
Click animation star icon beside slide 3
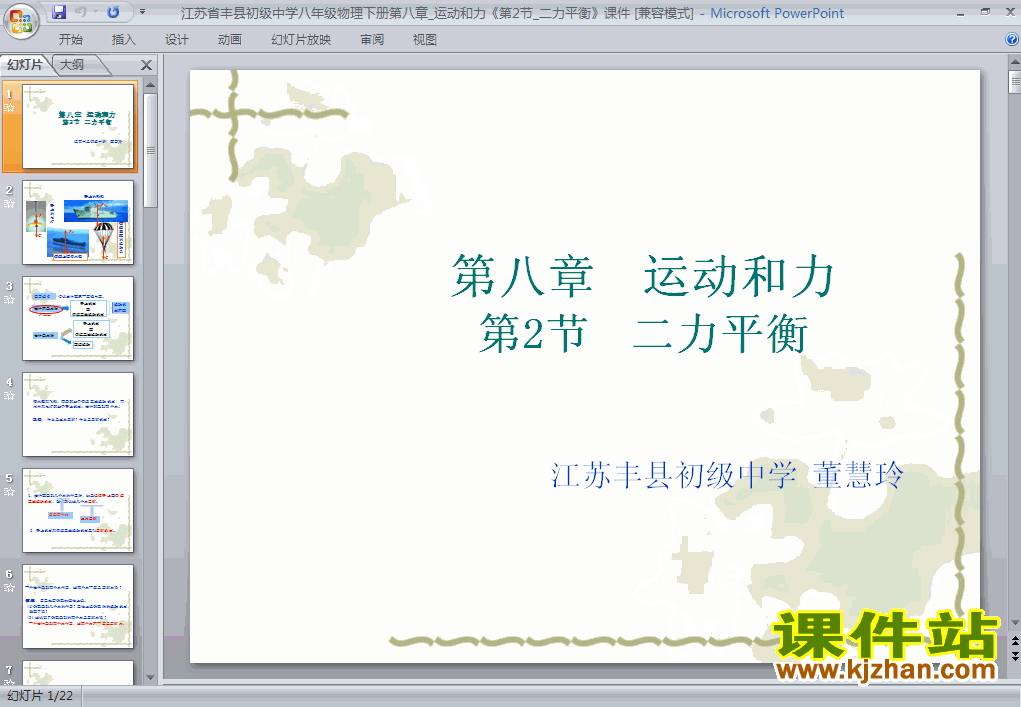[9, 299]
